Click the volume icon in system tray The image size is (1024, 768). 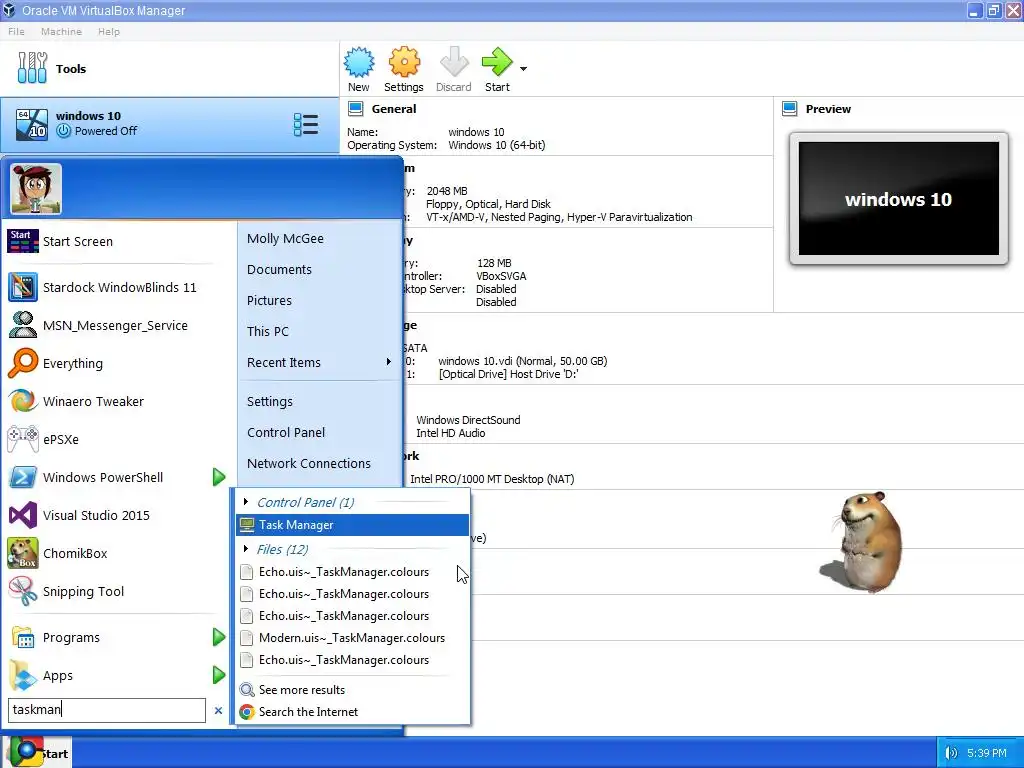pyautogui.click(x=952, y=753)
